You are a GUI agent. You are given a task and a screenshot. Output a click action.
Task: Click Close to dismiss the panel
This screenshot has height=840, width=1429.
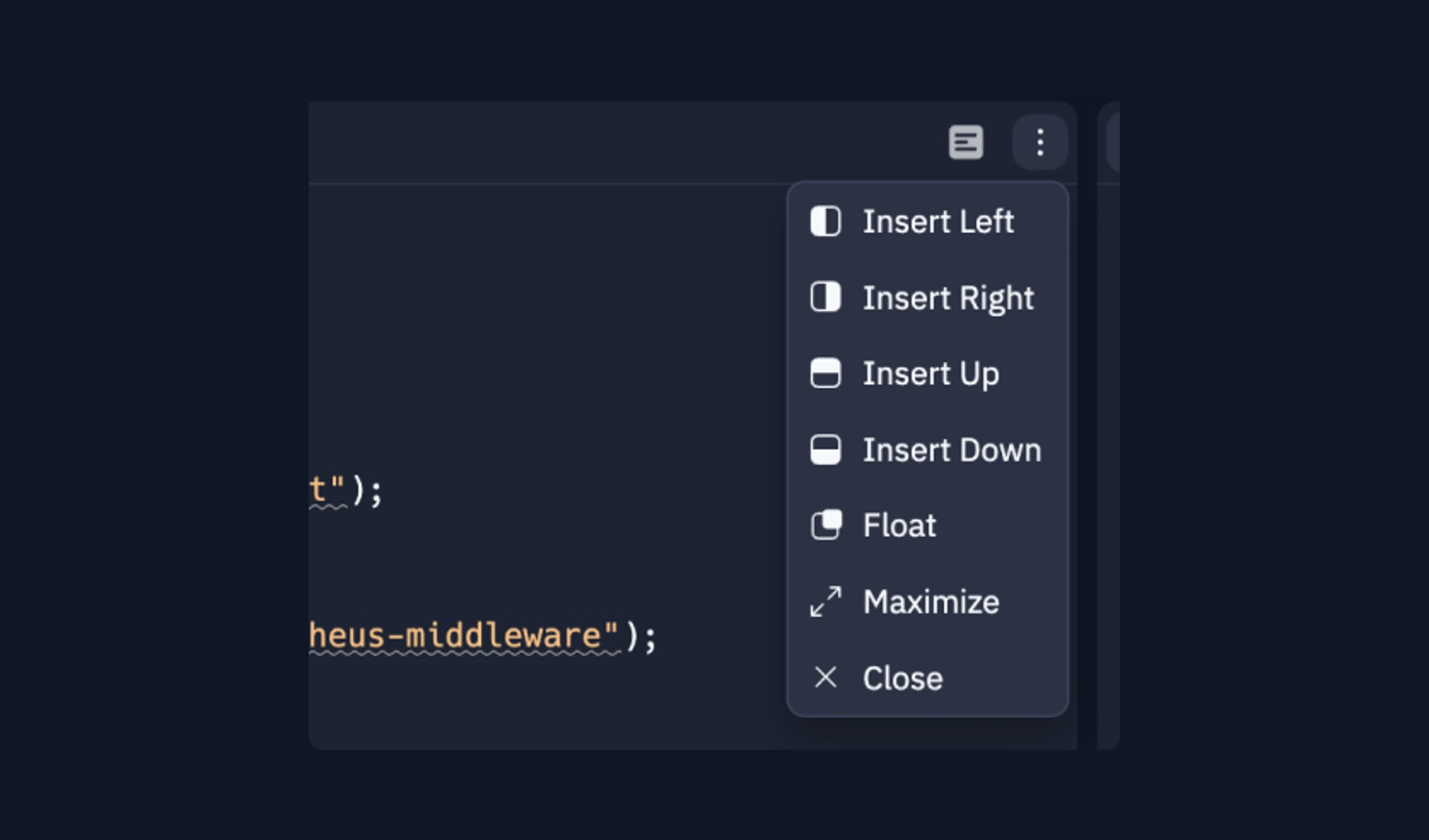(x=903, y=678)
